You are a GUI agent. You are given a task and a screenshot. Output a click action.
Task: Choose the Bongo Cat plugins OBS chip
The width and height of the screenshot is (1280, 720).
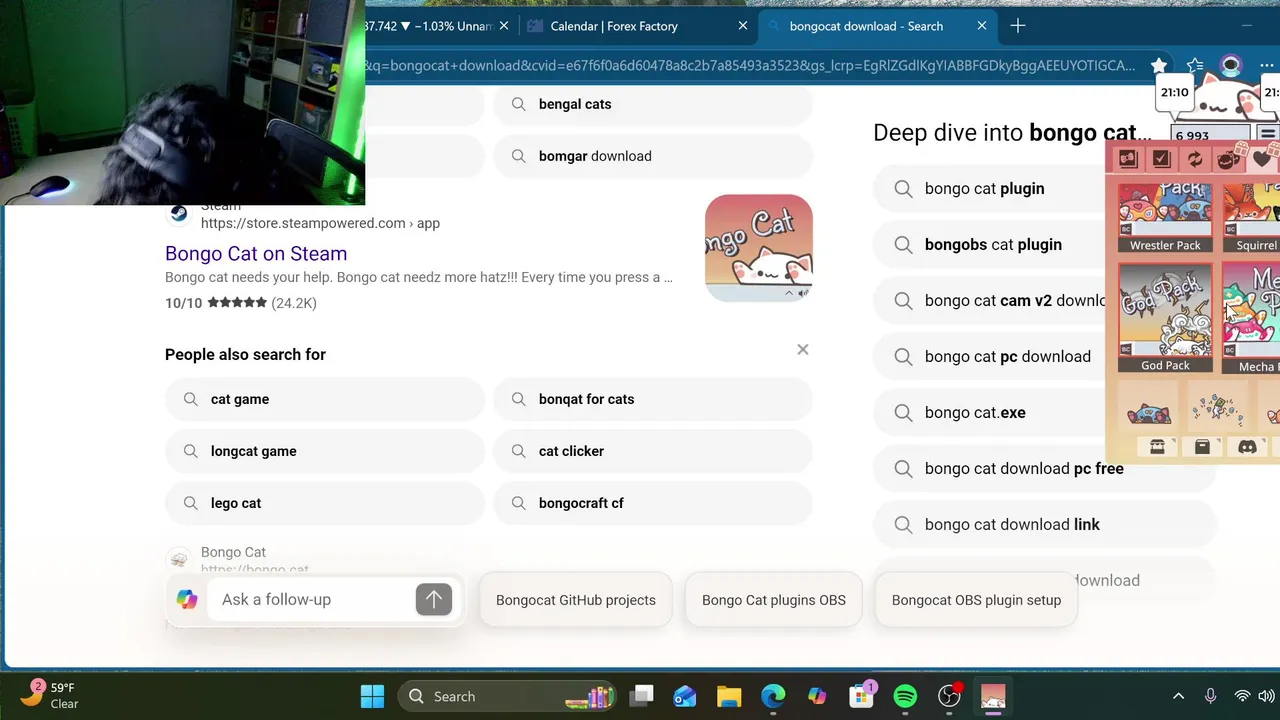coord(774,600)
